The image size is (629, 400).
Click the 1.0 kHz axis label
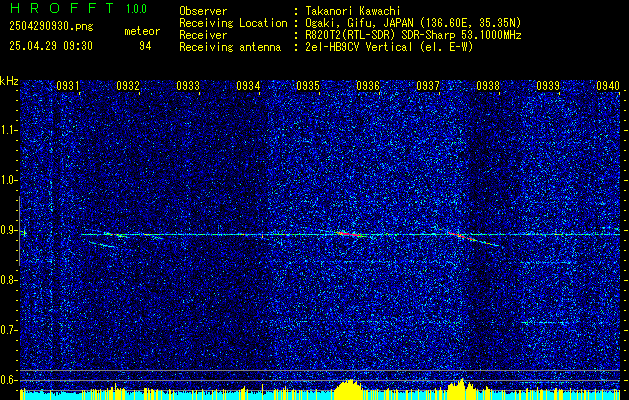9,180
